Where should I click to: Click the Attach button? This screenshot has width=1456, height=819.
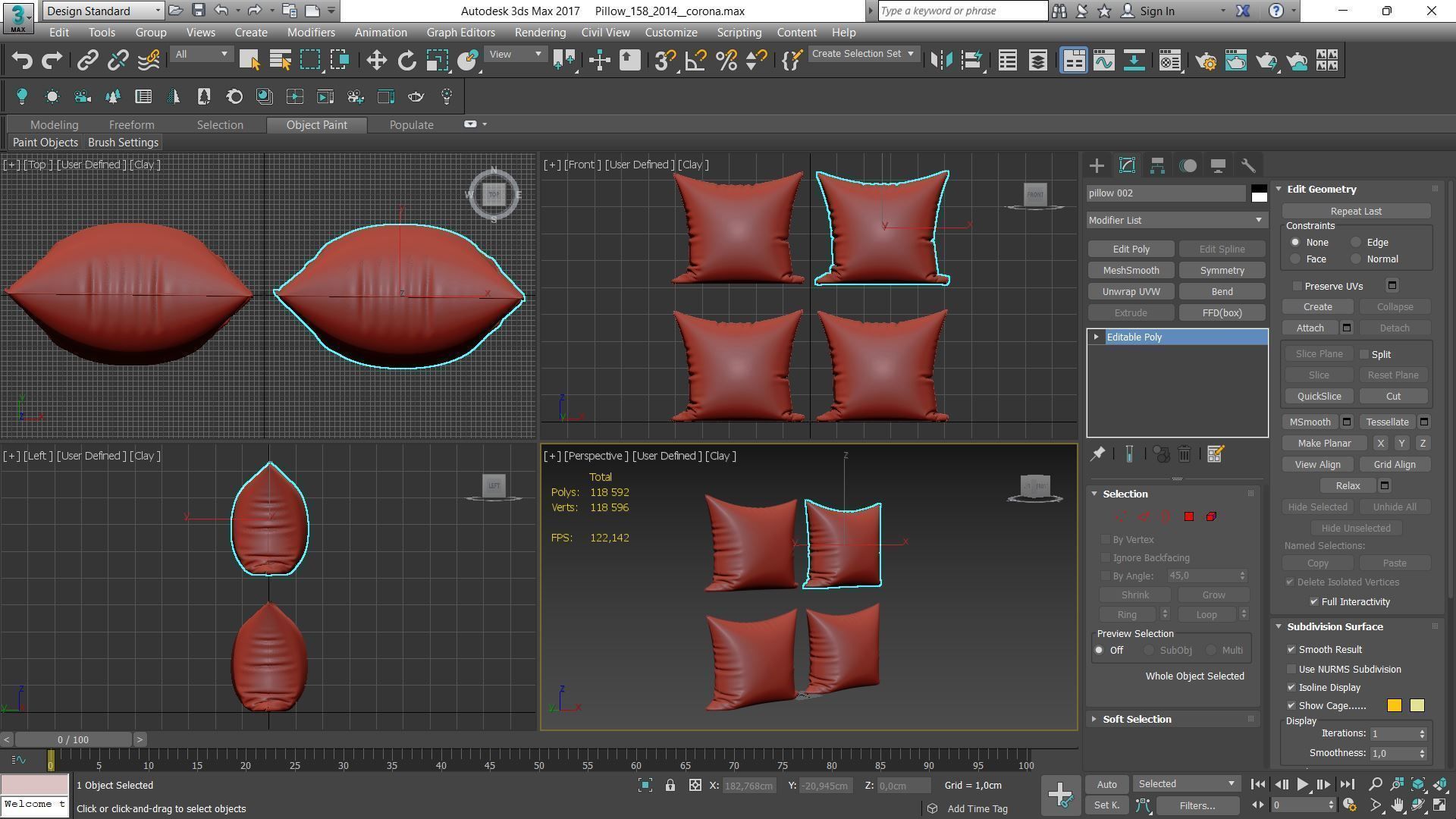(x=1310, y=328)
